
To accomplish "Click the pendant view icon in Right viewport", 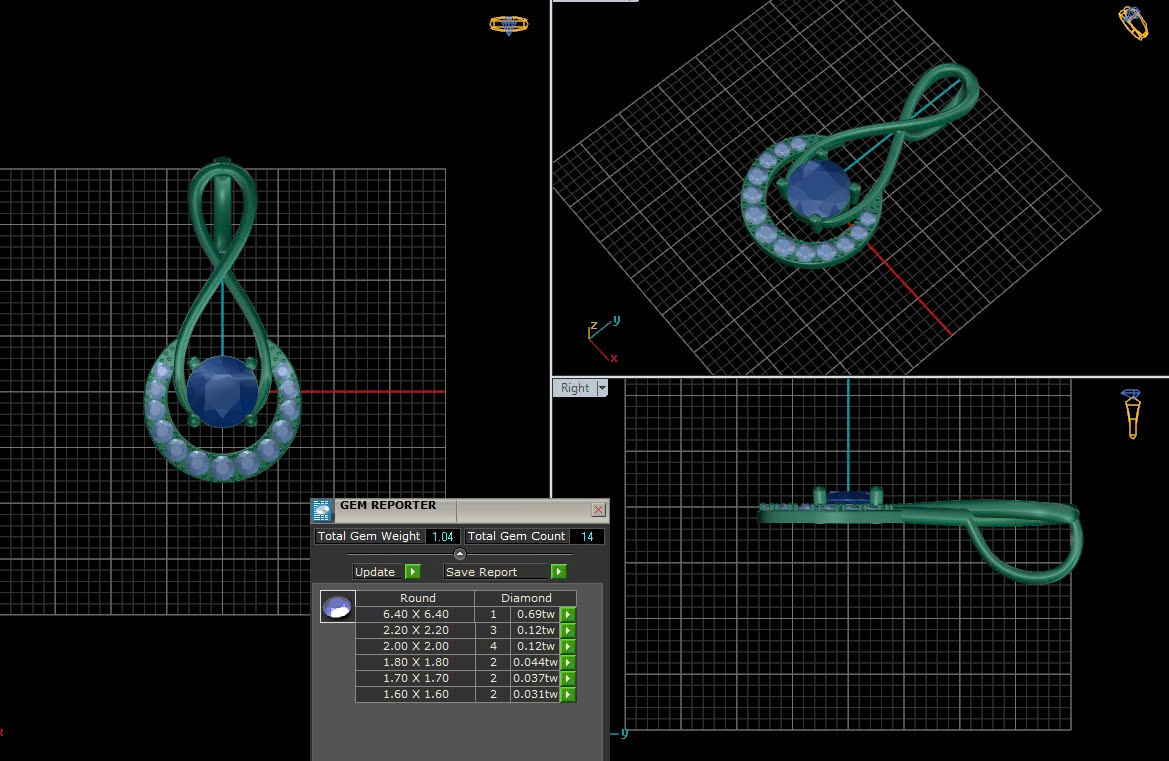I will pos(1131,414).
